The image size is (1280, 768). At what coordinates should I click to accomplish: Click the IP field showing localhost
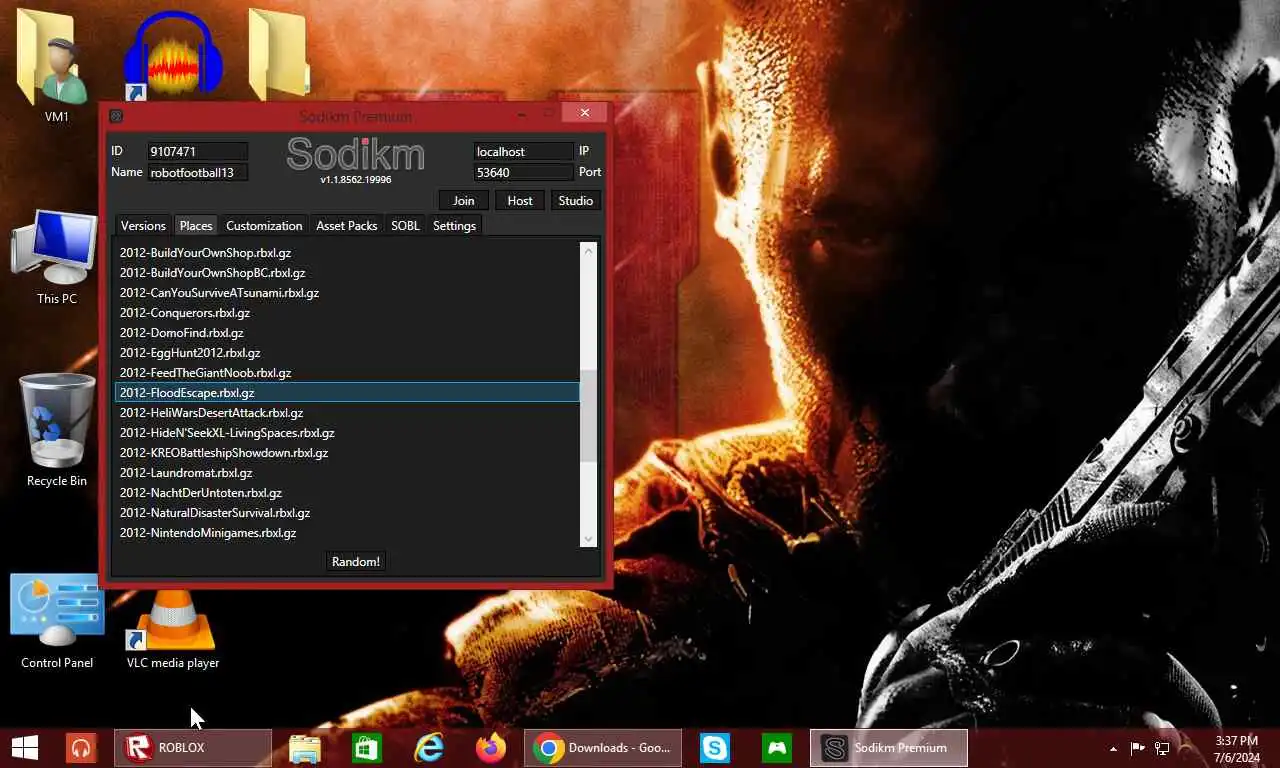click(x=524, y=152)
